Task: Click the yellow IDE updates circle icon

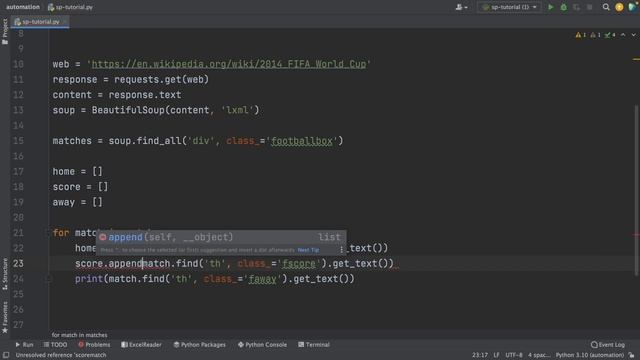Action: [619, 7]
